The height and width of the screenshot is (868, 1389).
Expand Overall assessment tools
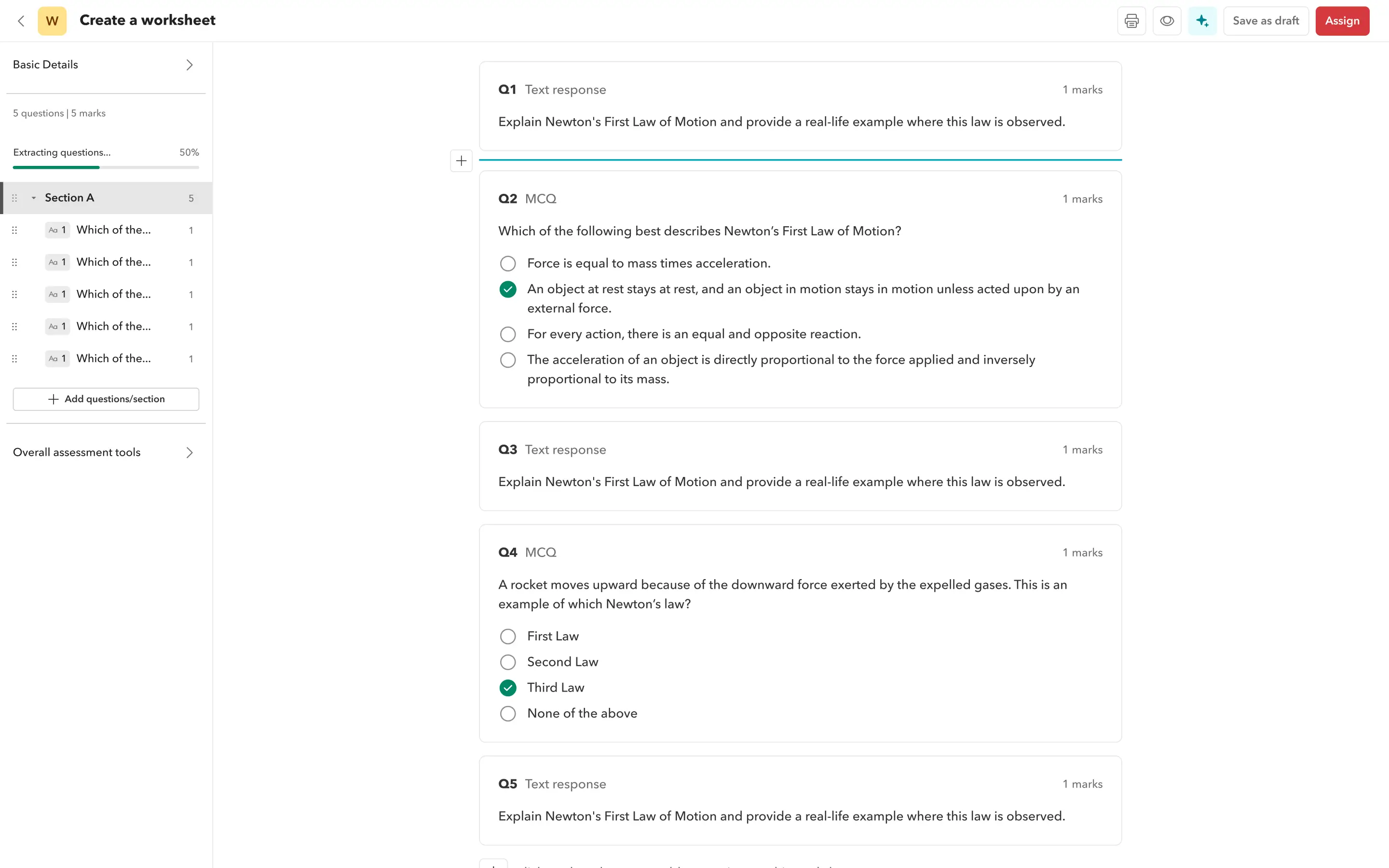(190, 452)
